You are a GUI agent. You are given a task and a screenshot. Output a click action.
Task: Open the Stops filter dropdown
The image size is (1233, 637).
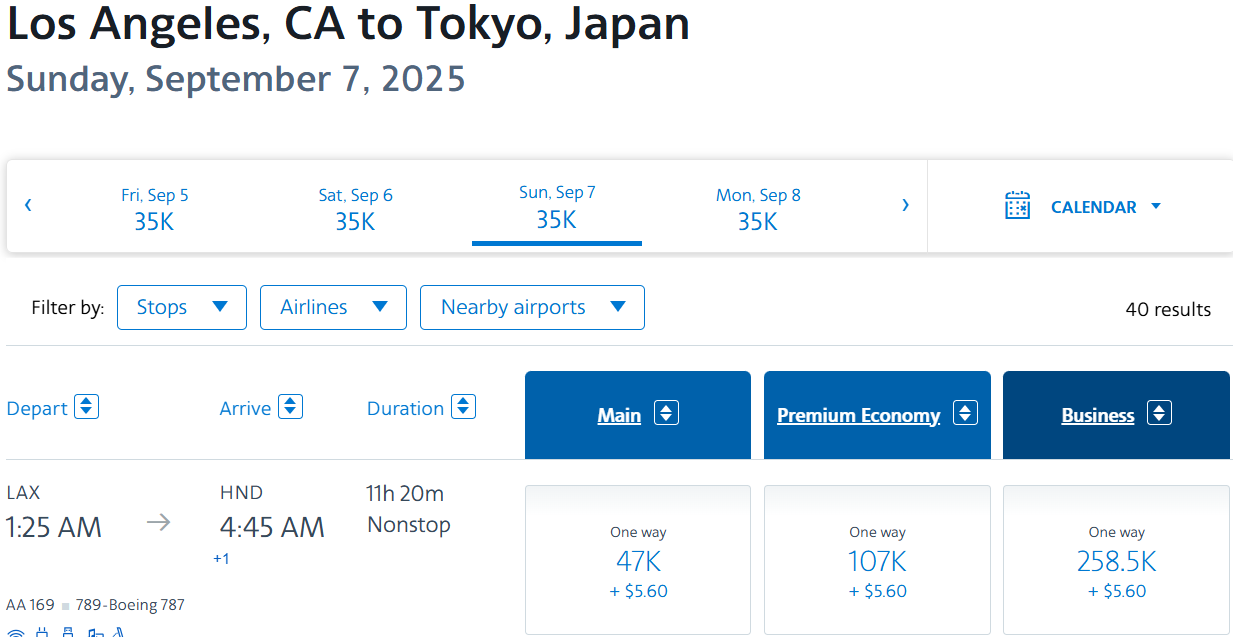pyautogui.click(x=182, y=307)
